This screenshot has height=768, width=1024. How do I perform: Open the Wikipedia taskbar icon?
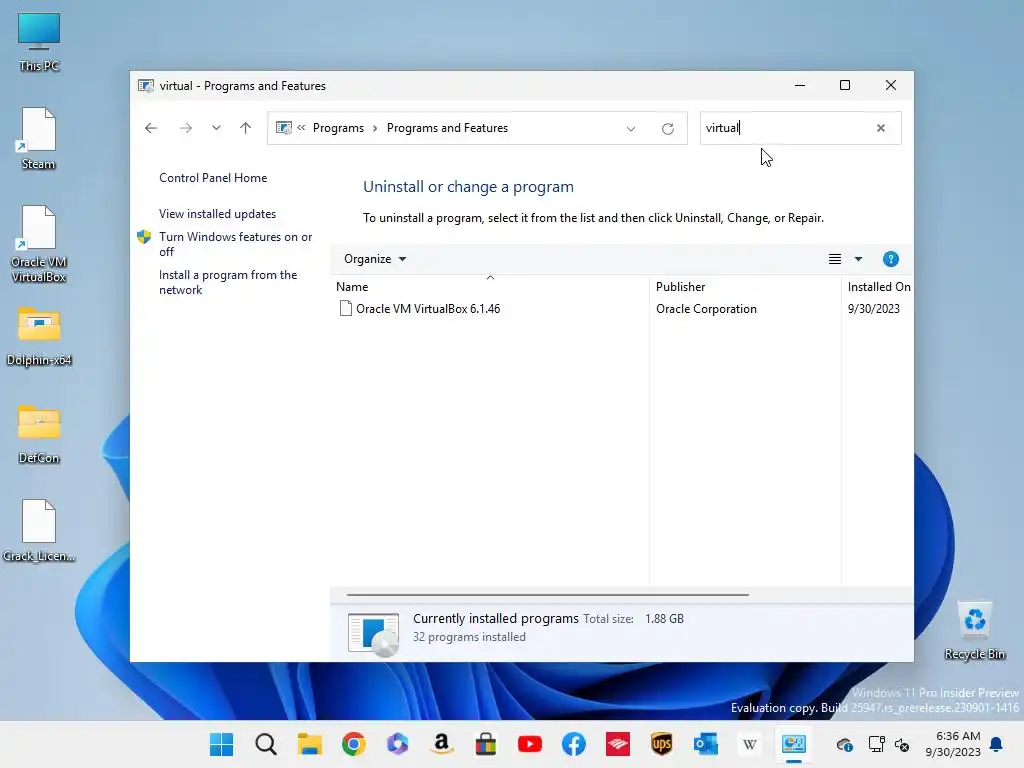750,744
